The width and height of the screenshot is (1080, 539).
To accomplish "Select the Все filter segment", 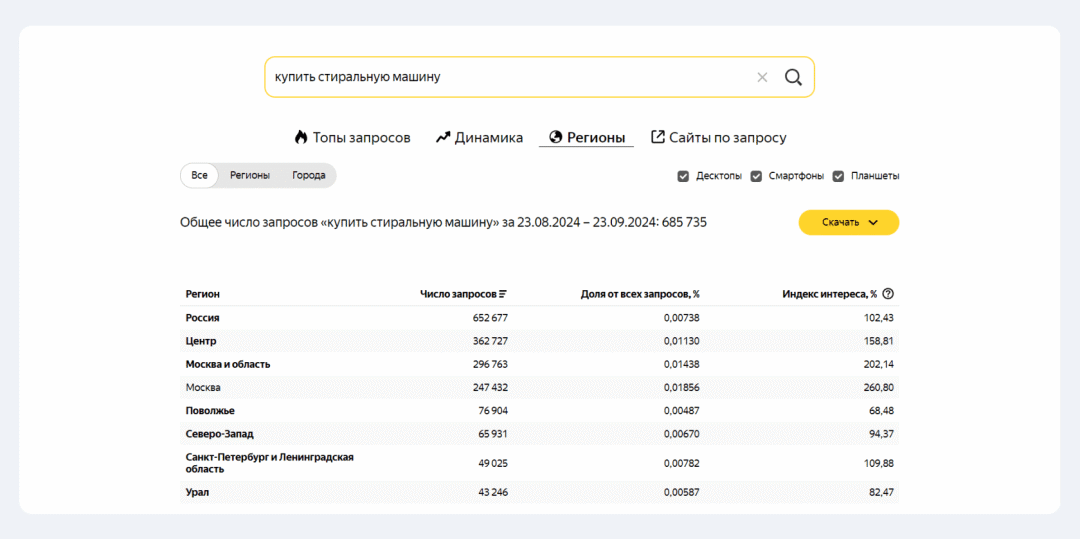I will (199, 176).
